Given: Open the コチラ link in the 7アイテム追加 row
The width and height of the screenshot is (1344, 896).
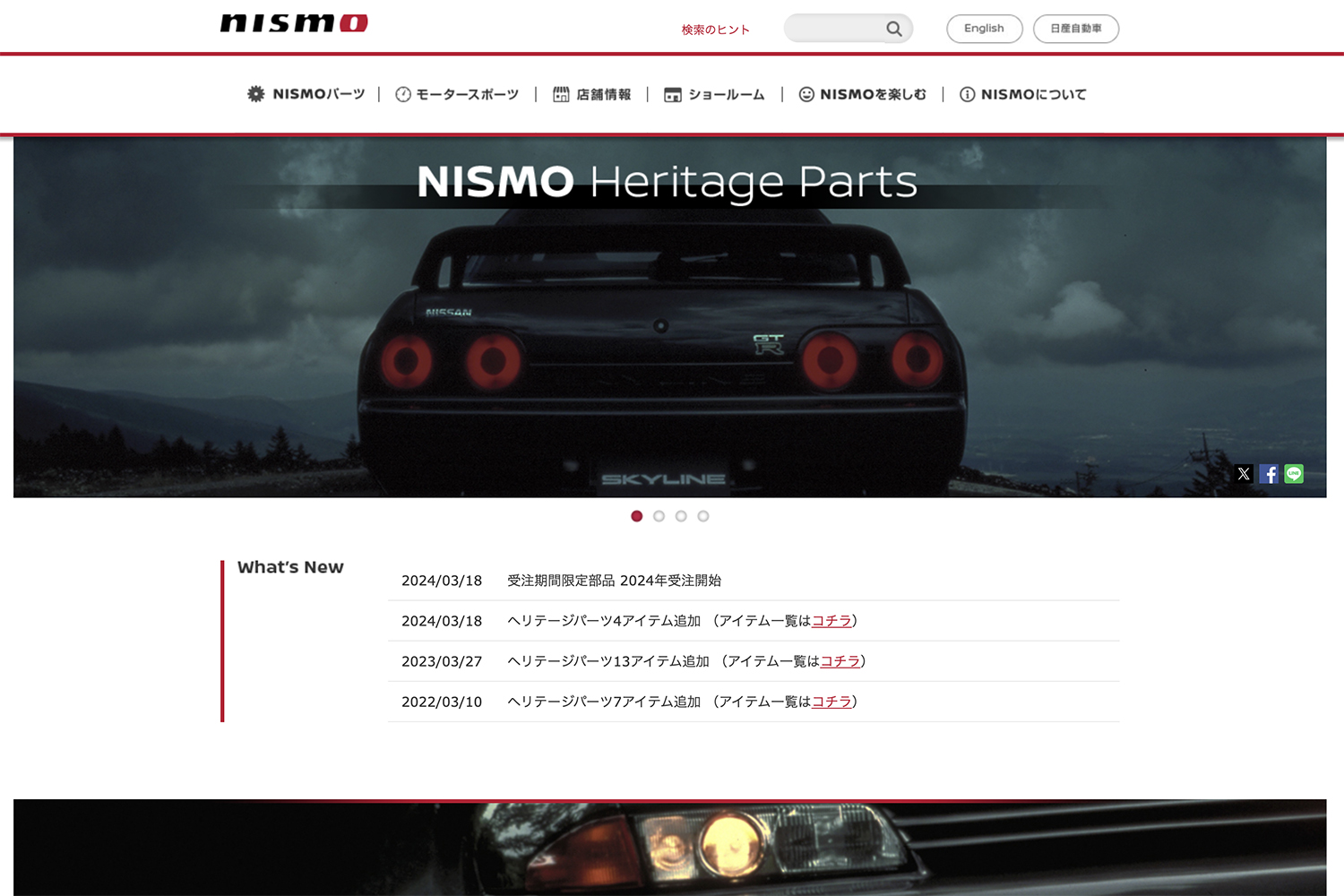Looking at the screenshot, I should click(x=831, y=702).
